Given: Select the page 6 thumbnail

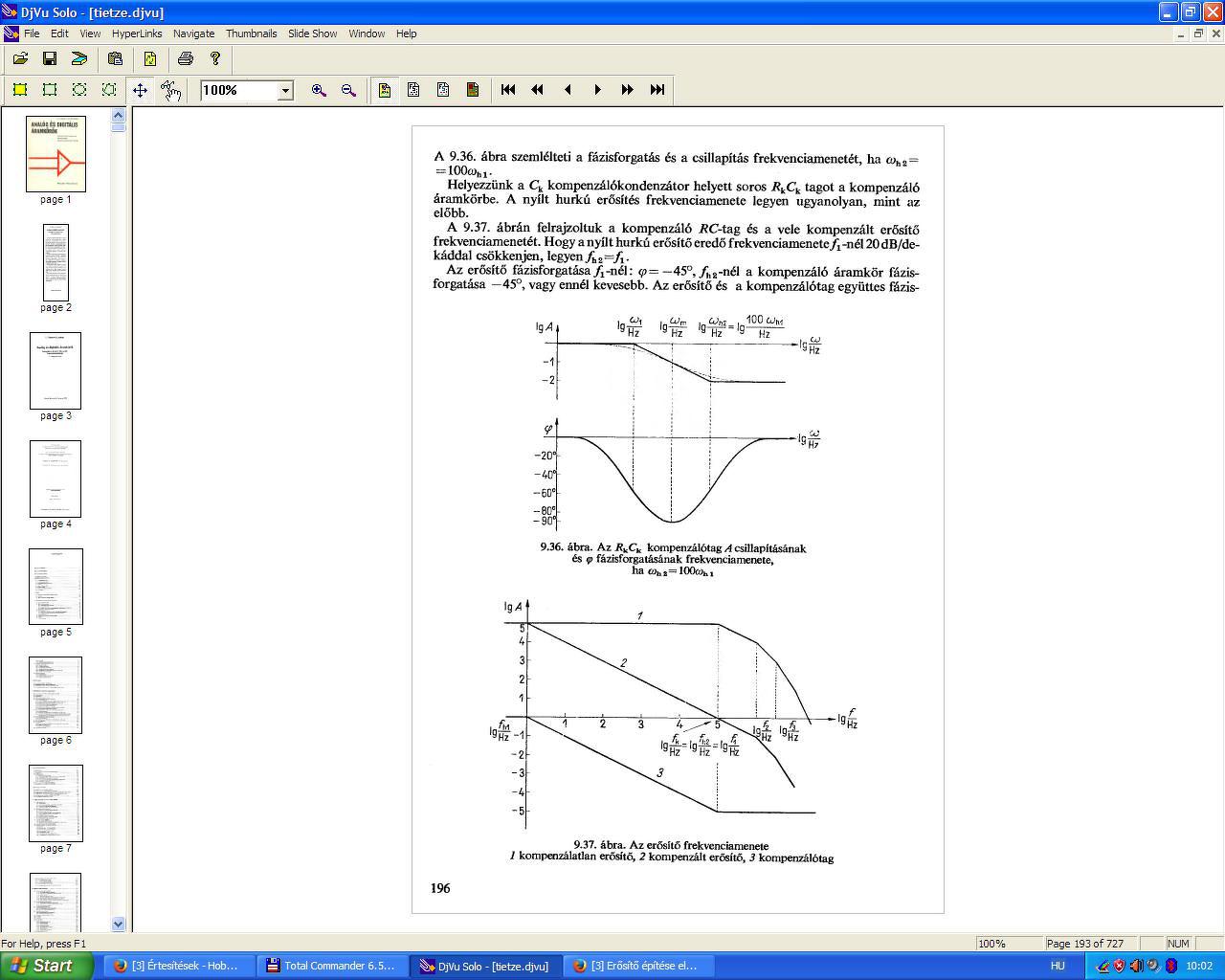Looking at the screenshot, I should (x=56, y=695).
